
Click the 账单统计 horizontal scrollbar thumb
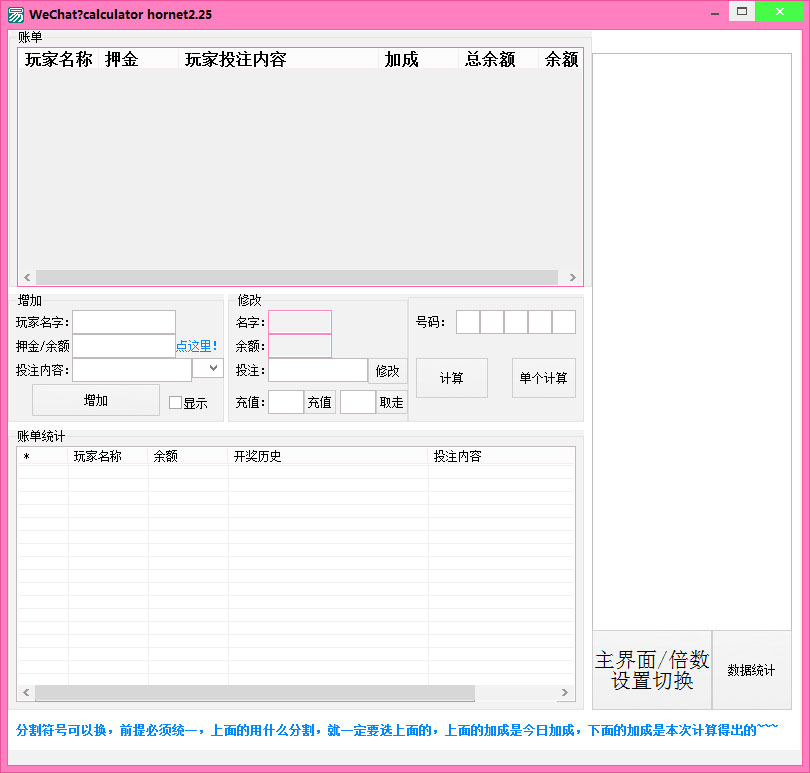(255, 692)
